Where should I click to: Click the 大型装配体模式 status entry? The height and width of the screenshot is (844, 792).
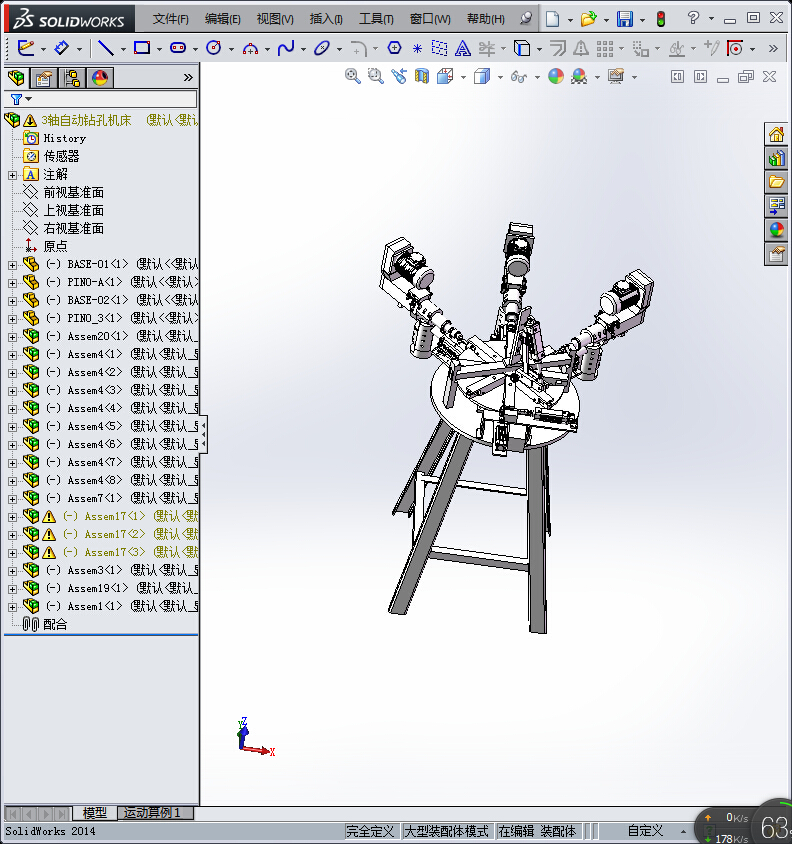pyautogui.click(x=446, y=832)
